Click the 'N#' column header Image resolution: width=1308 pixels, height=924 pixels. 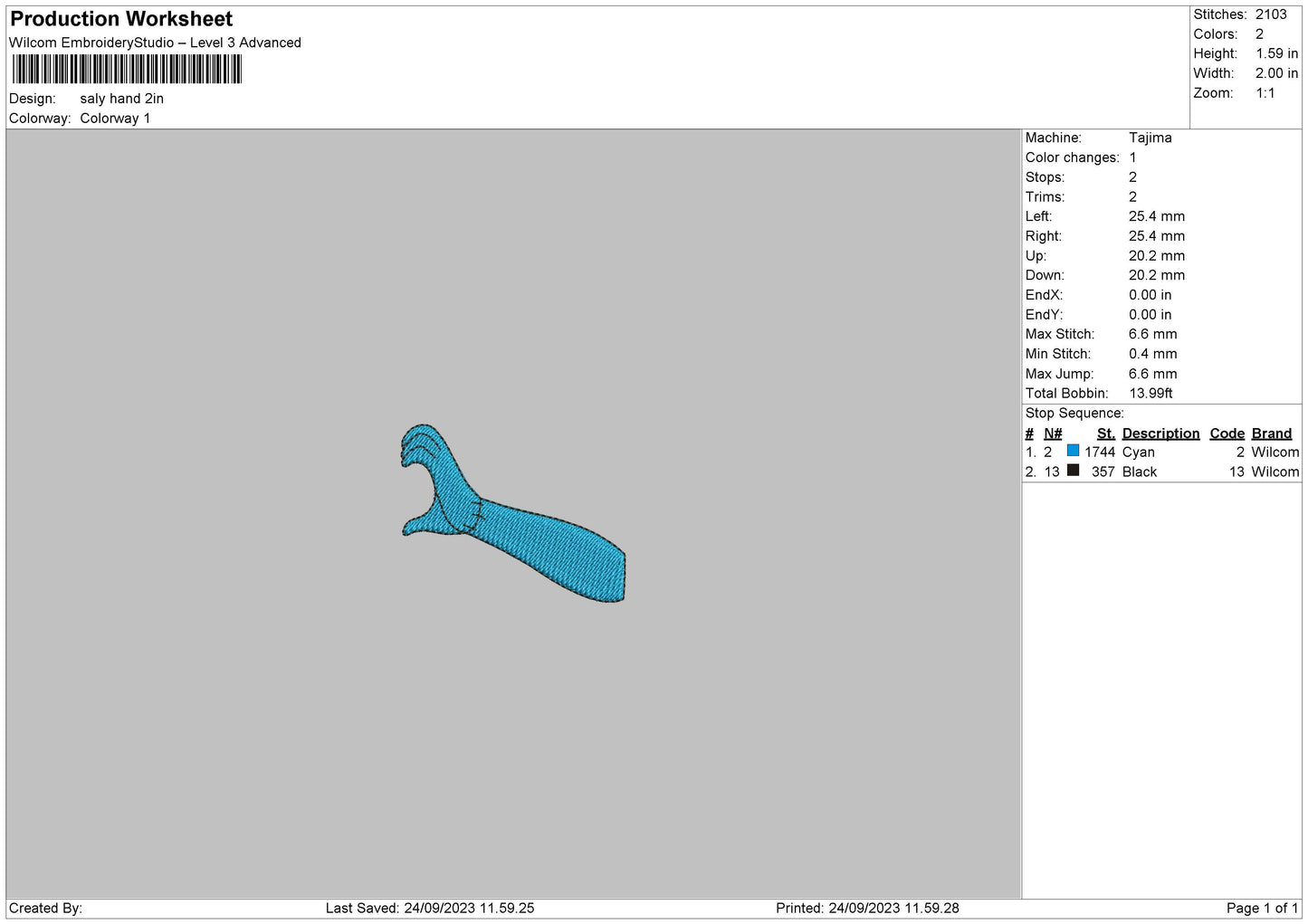pyautogui.click(x=1053, y=433)
